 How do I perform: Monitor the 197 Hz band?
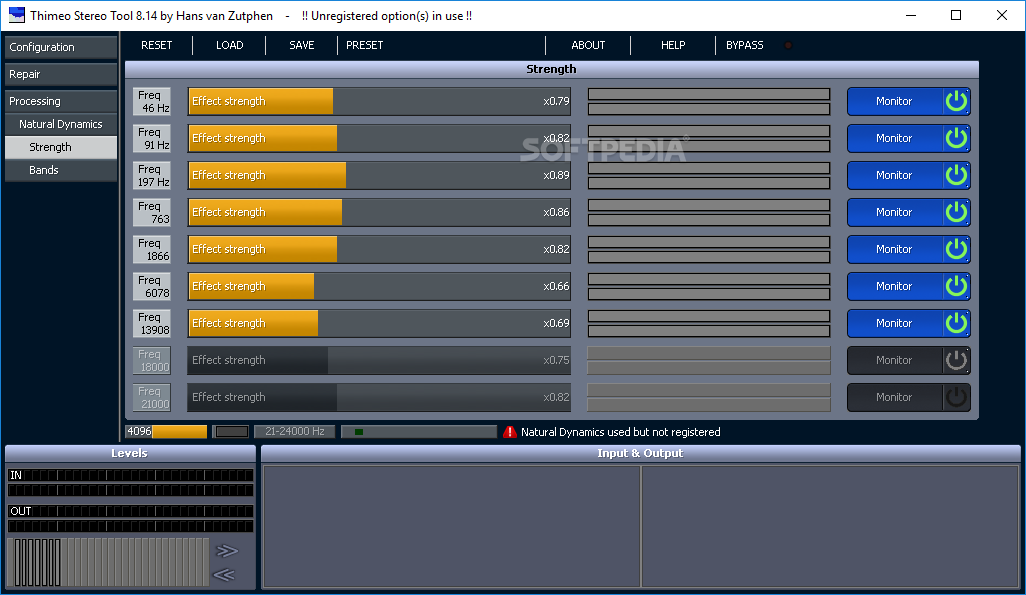(894, 175)
